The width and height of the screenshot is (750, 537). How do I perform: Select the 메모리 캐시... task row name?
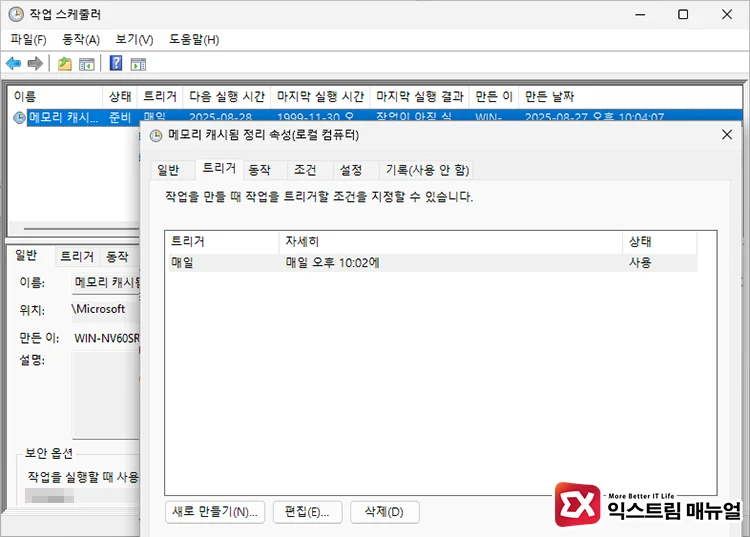pos(64,117)
